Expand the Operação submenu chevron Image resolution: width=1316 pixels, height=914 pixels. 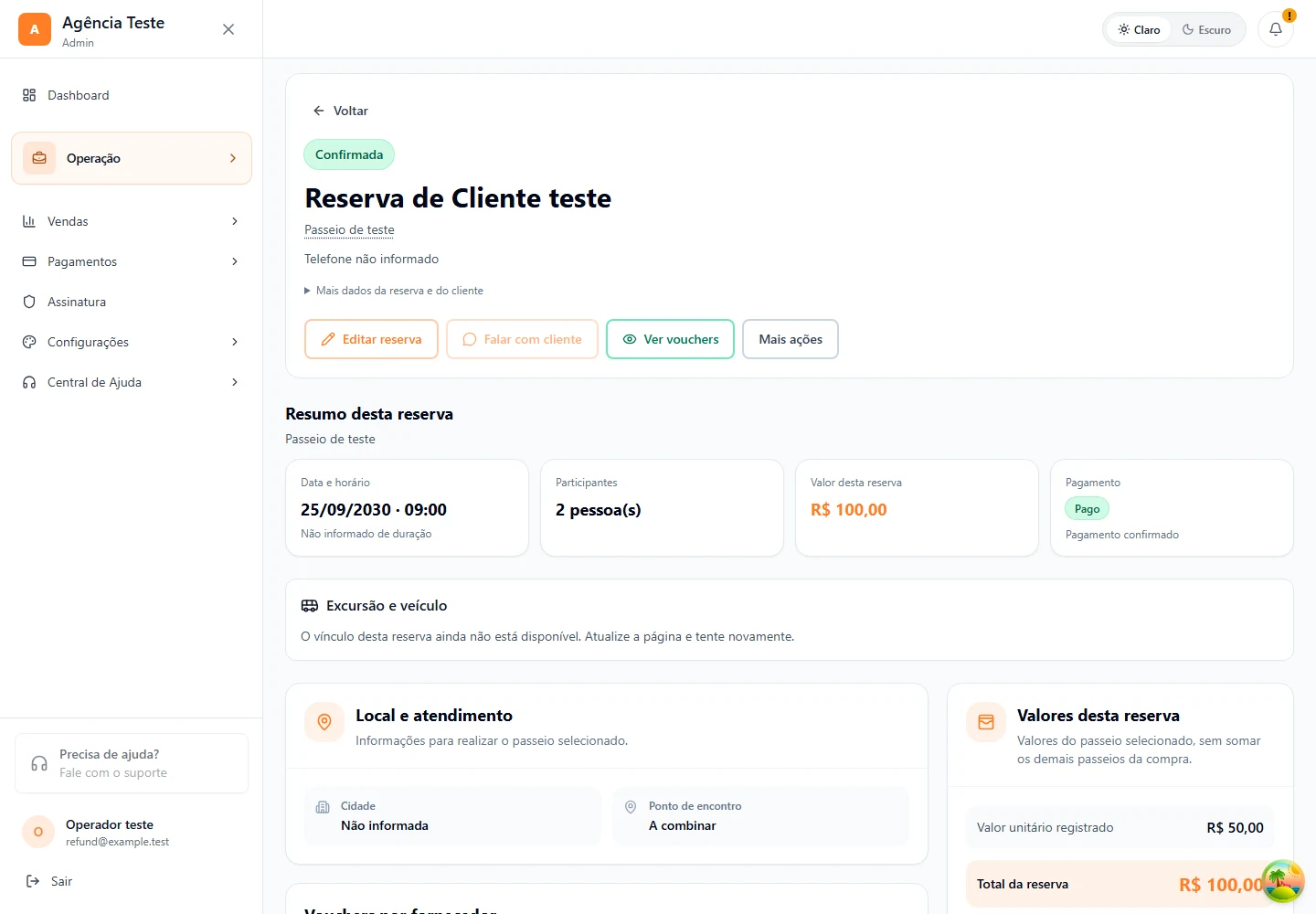click(233, 158)
